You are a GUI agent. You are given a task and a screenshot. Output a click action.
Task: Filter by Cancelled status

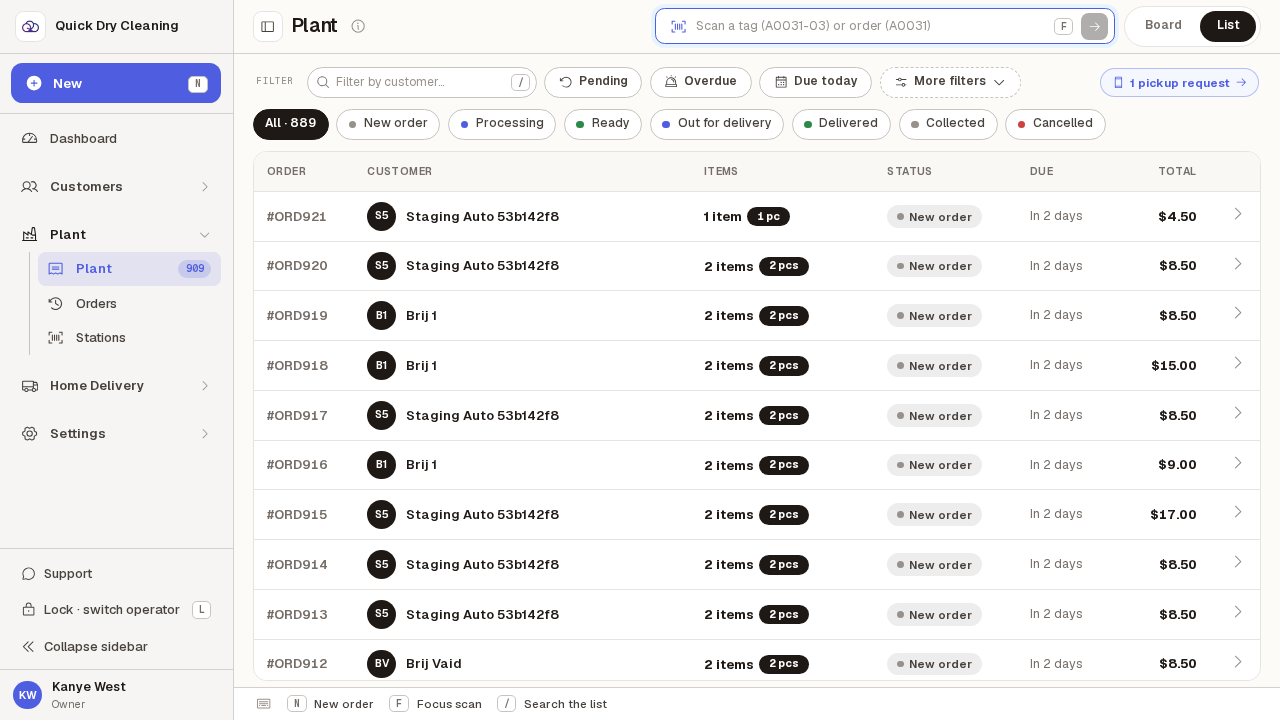(x=1055, y=124)
